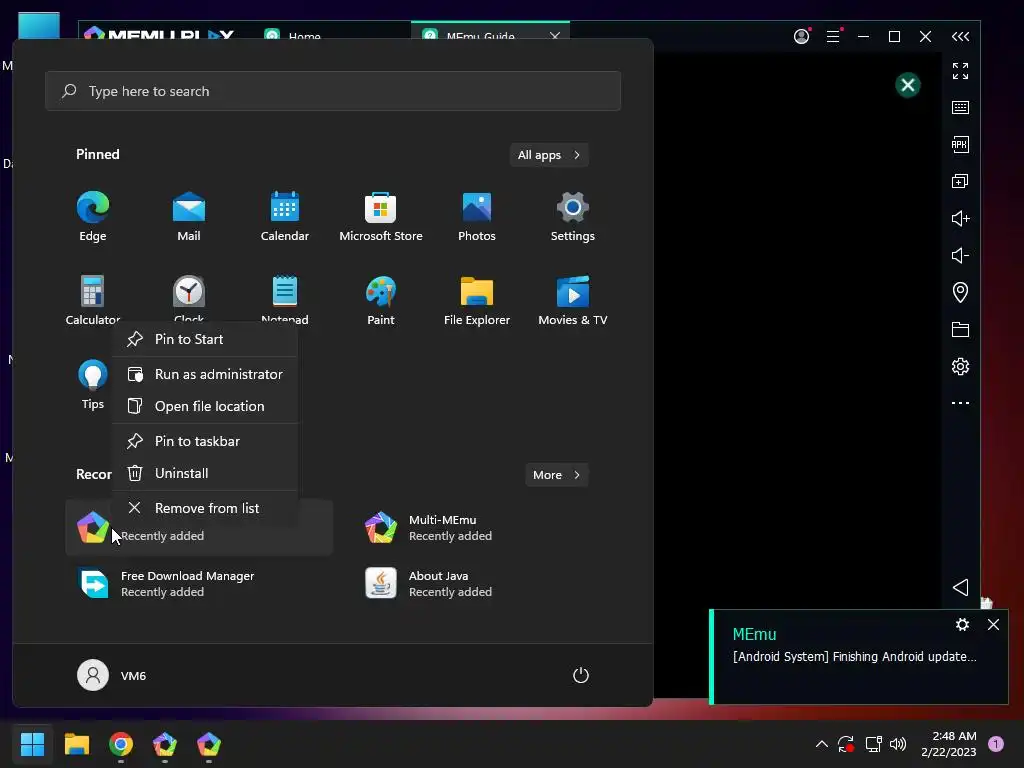Open Multi-MEmu recommended item
The image size is (1024, 768).
pyautogui.click(x=487, y=528)
